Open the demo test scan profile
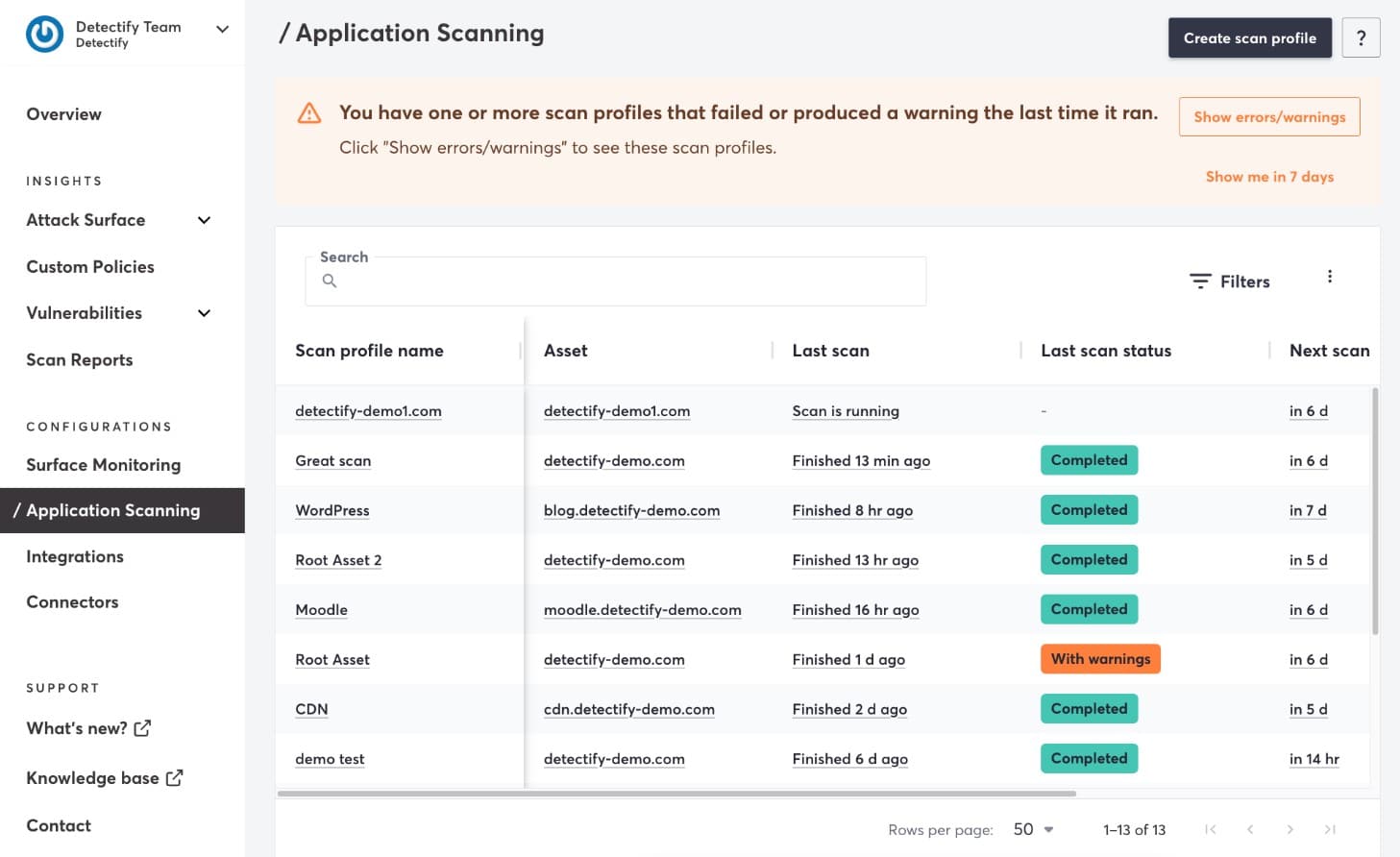Image resolution: width=1400 pixels, height=857 pixels. point(330,759)
